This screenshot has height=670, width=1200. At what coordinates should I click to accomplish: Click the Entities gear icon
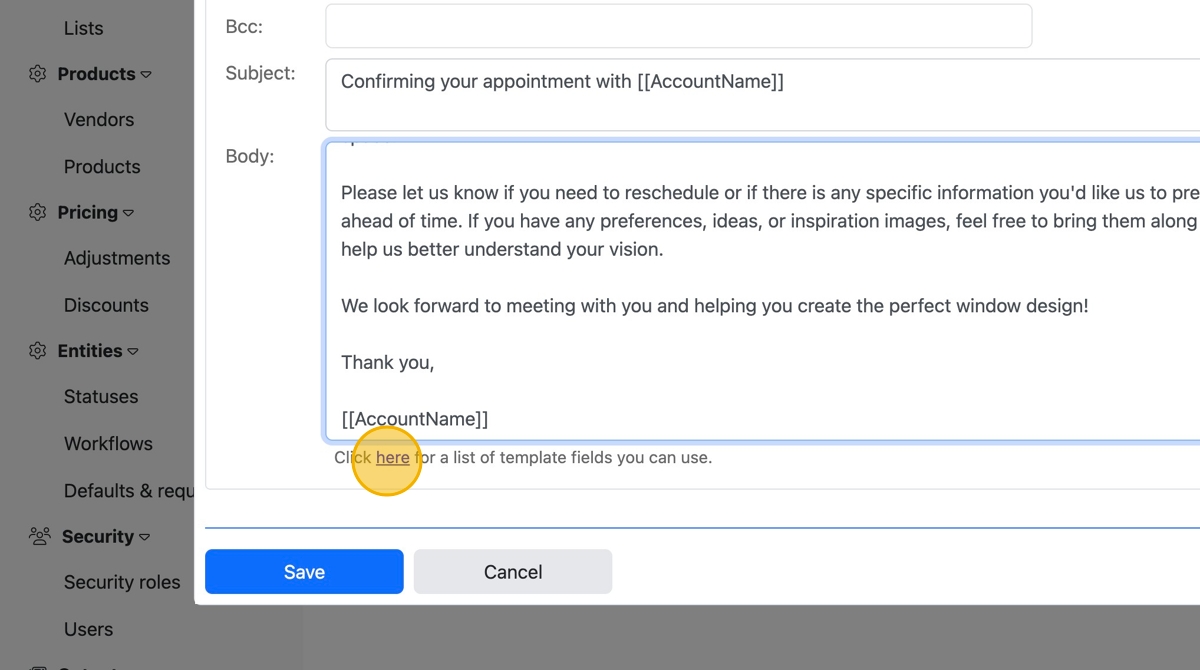[x=38, y=351]
